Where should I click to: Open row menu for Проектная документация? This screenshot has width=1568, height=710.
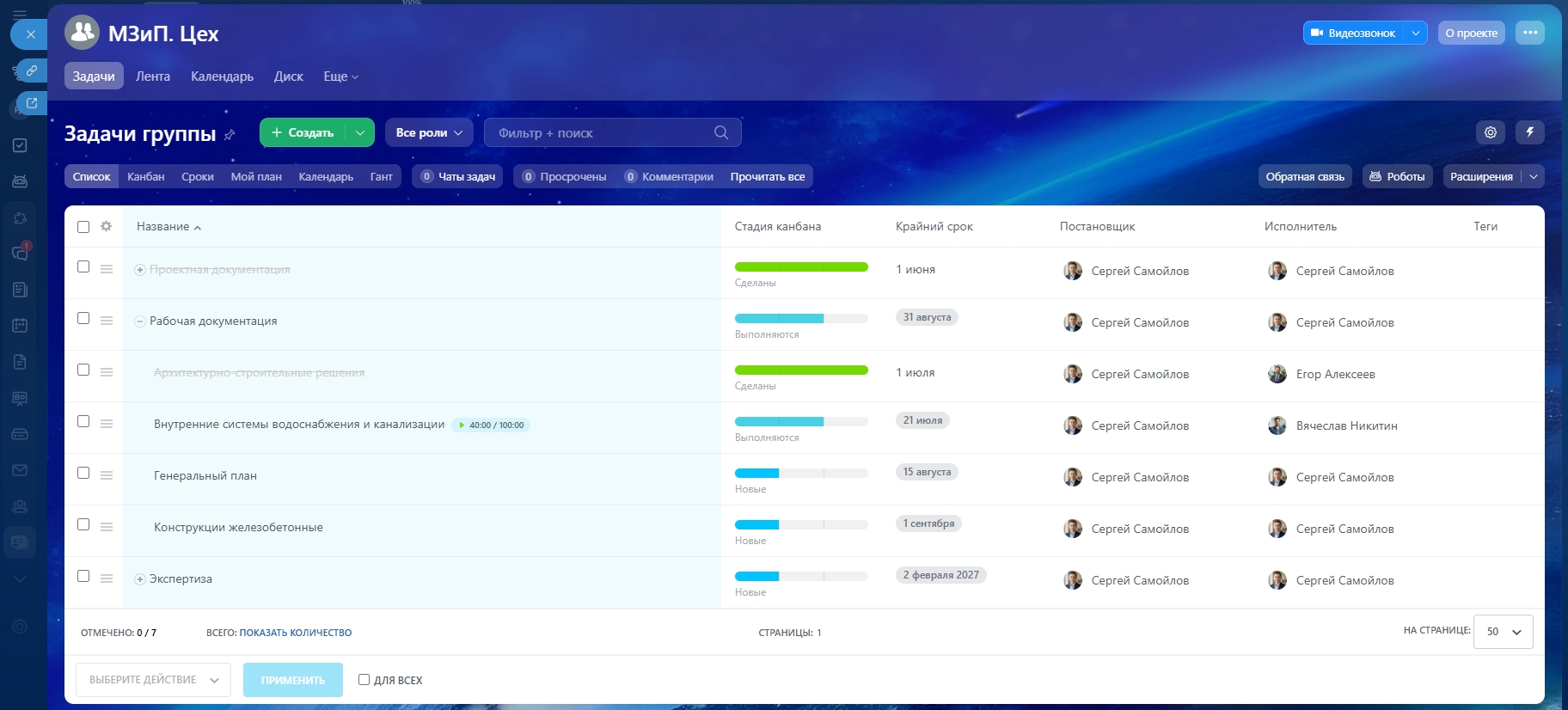[x=107, y=269]
